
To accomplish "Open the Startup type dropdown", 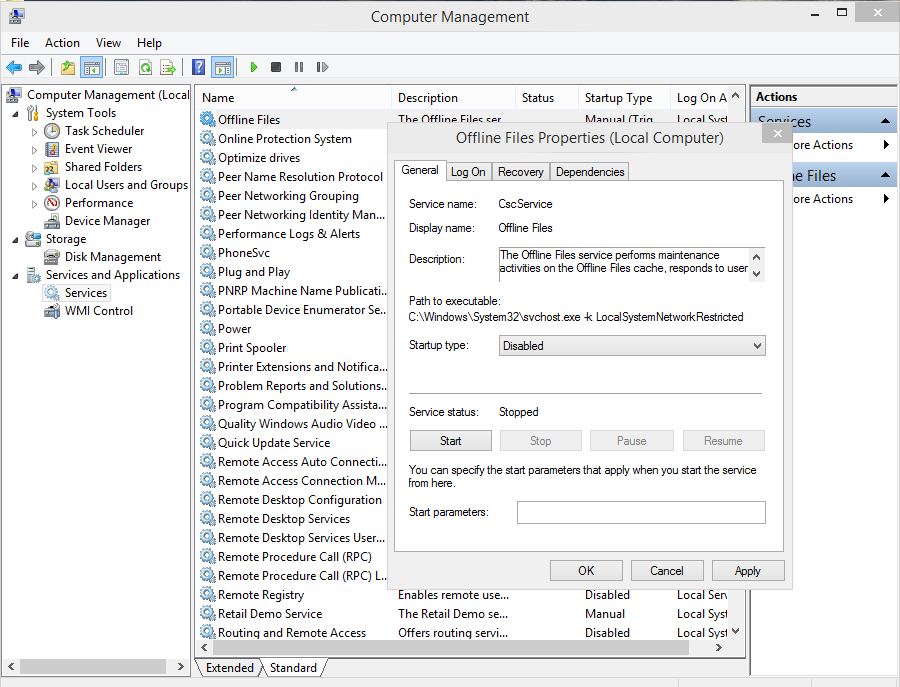I will point(632,346).
